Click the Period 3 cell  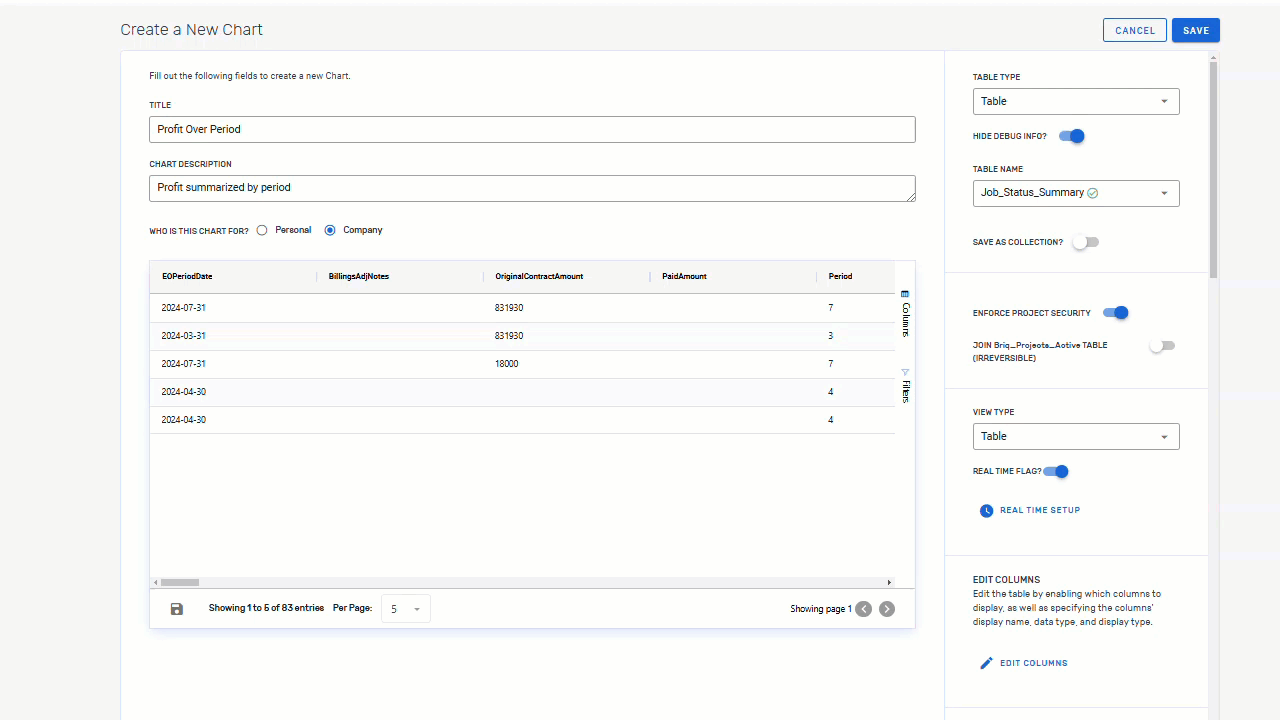click(831, 336)
